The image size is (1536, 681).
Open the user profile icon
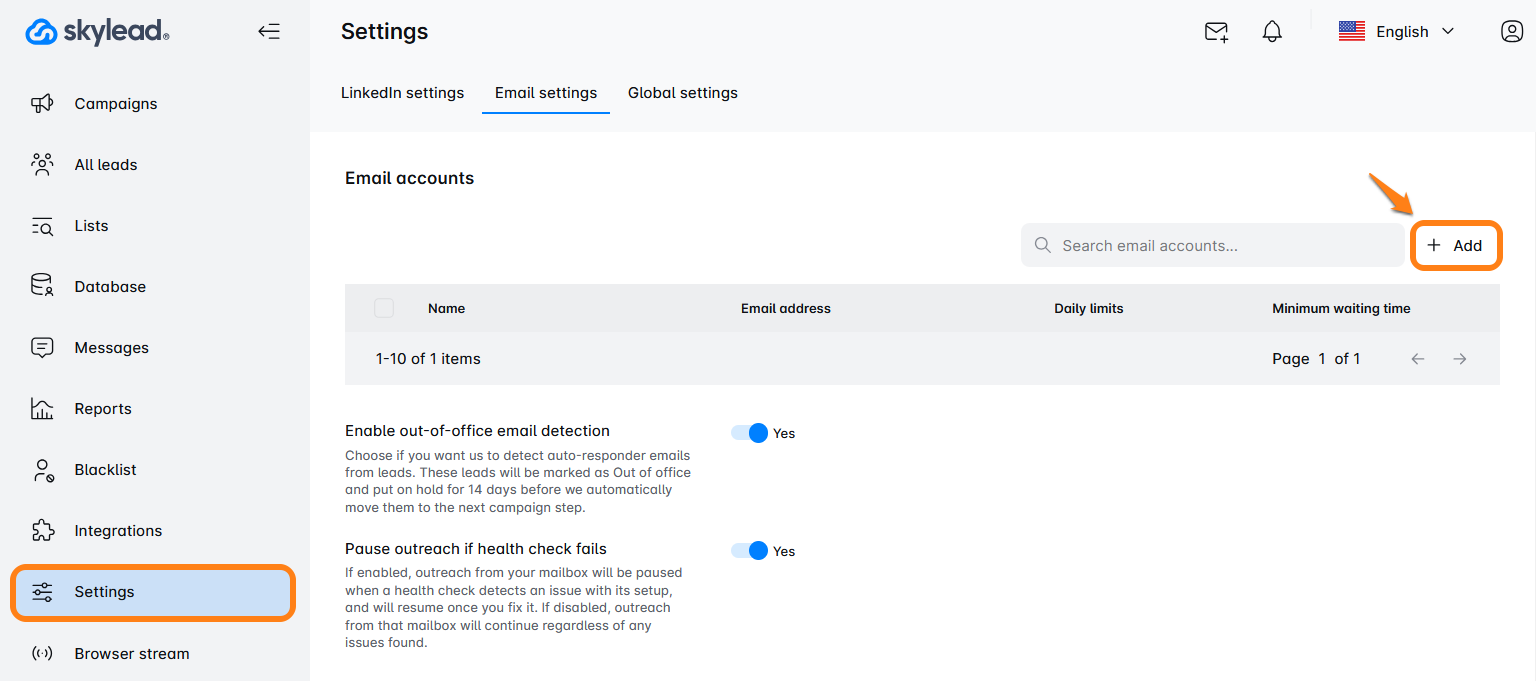(1512, 31)
